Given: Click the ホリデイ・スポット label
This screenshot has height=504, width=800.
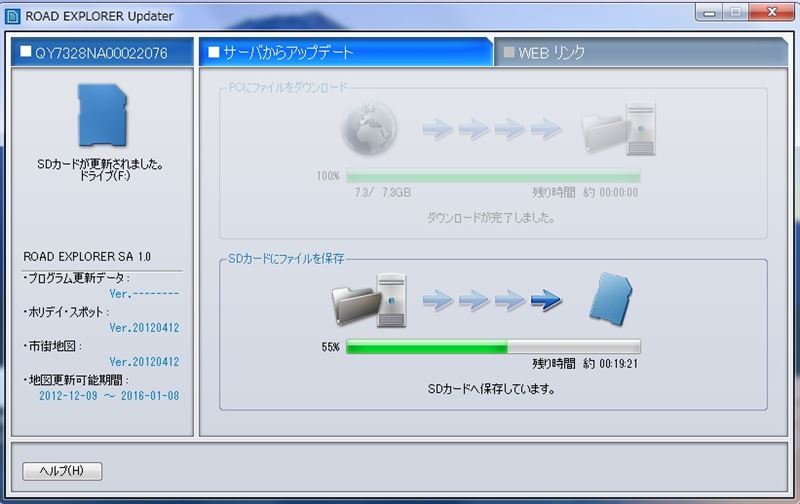Looking at the screenshot, I should [x=66, y=312].
